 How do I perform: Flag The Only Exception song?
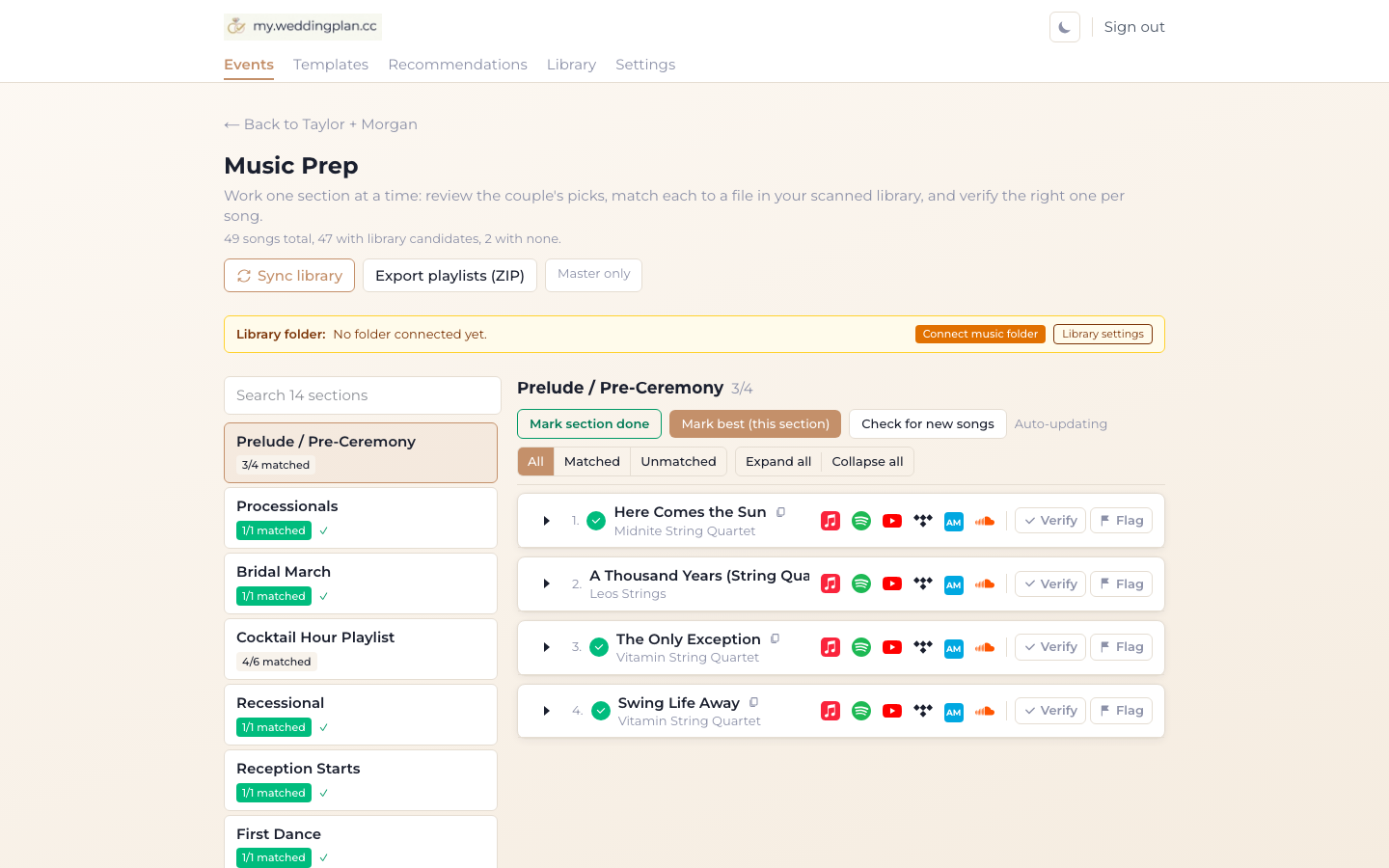coord(1121,647)
